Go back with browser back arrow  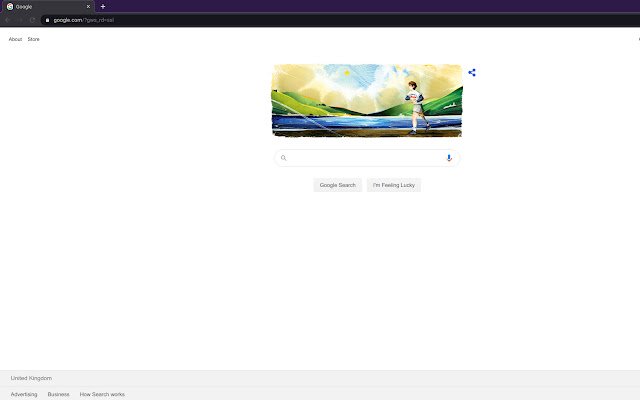(7, 20)
